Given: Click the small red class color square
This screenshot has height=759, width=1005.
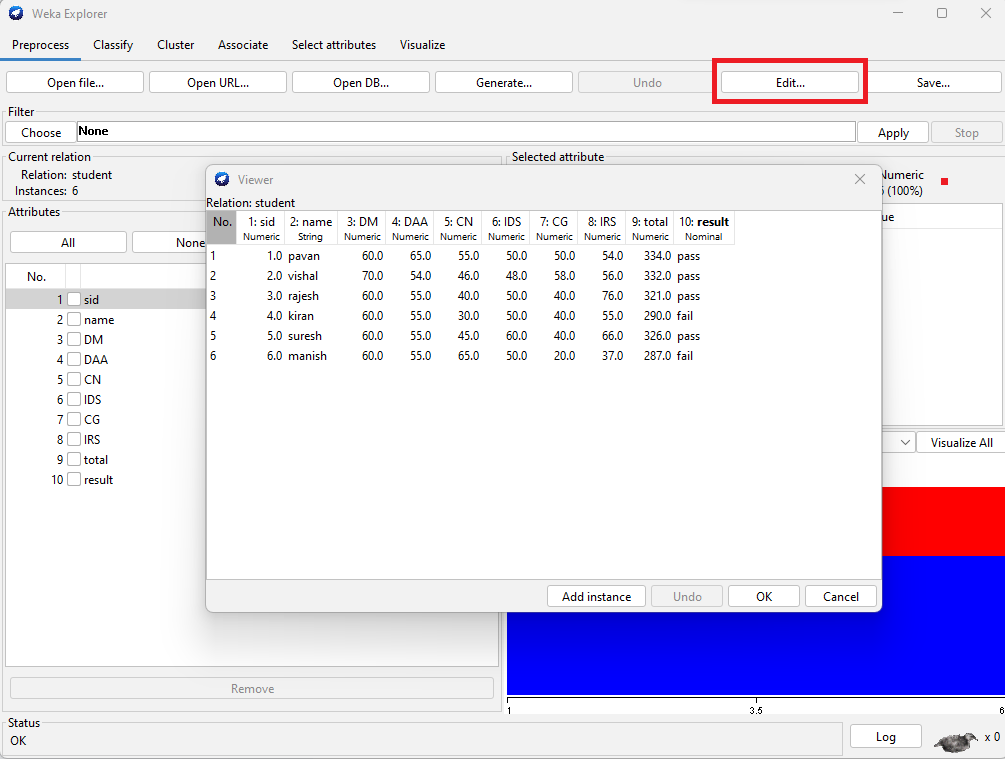Looking at the screenshot, I should click(x=944, y=182).
